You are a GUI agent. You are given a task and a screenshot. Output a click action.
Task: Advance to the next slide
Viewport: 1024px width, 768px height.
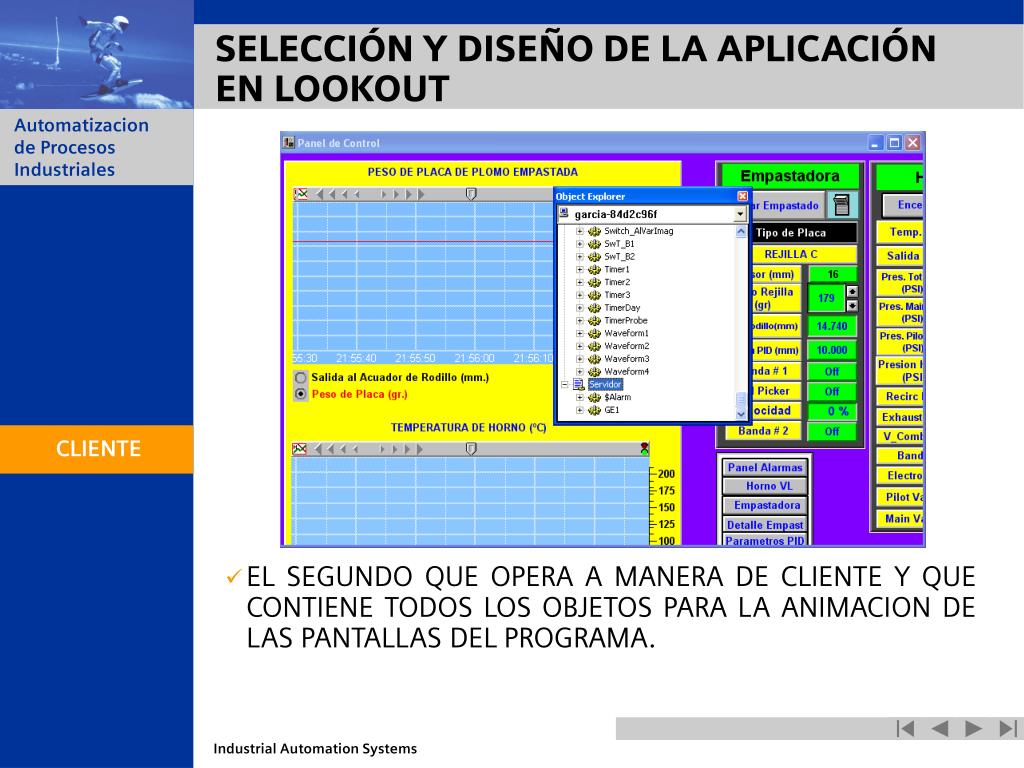[973, 728]
